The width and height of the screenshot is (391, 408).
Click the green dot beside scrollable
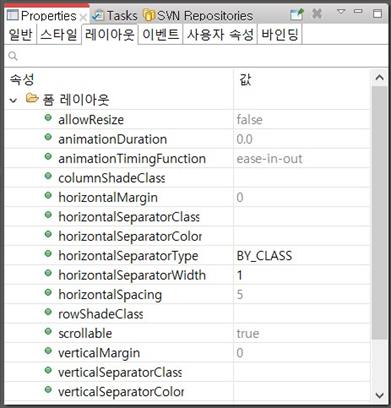coord(48,331)
